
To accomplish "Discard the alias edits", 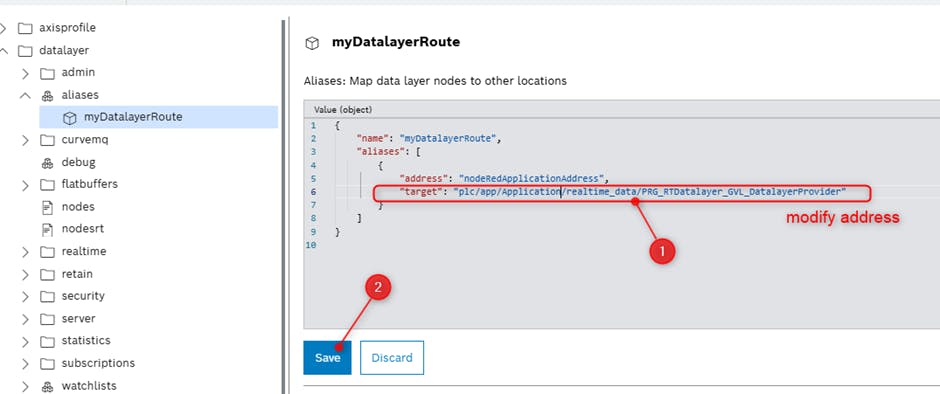I will click(392, 357).
